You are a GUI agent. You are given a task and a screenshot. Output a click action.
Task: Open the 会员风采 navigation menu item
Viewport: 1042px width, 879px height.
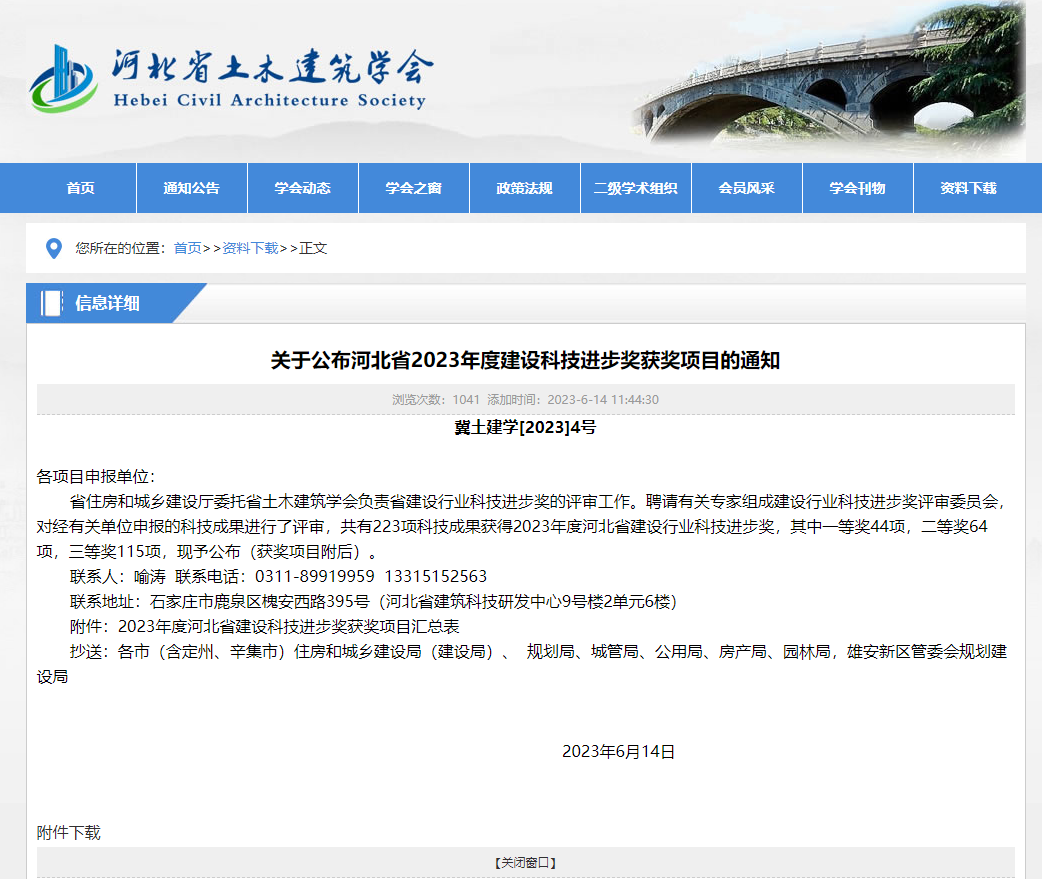pos(746,188)
